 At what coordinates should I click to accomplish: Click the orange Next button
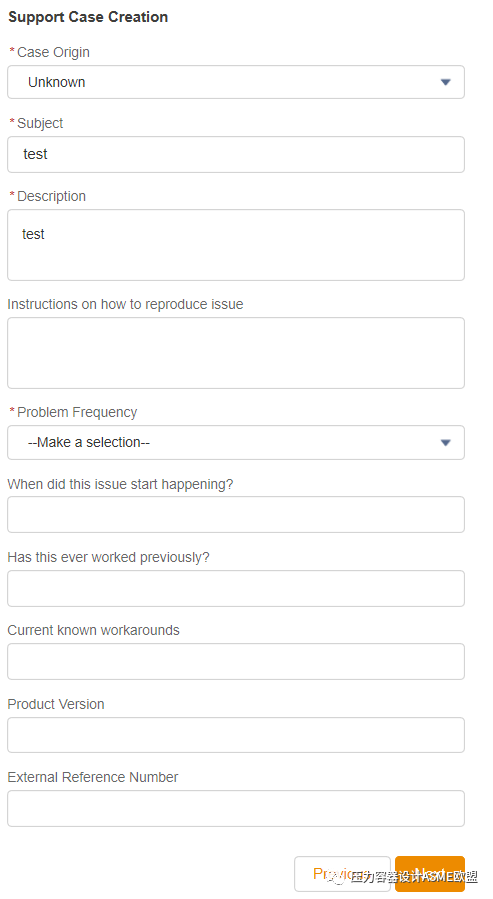pyautogui.click(x=430, y=874)
